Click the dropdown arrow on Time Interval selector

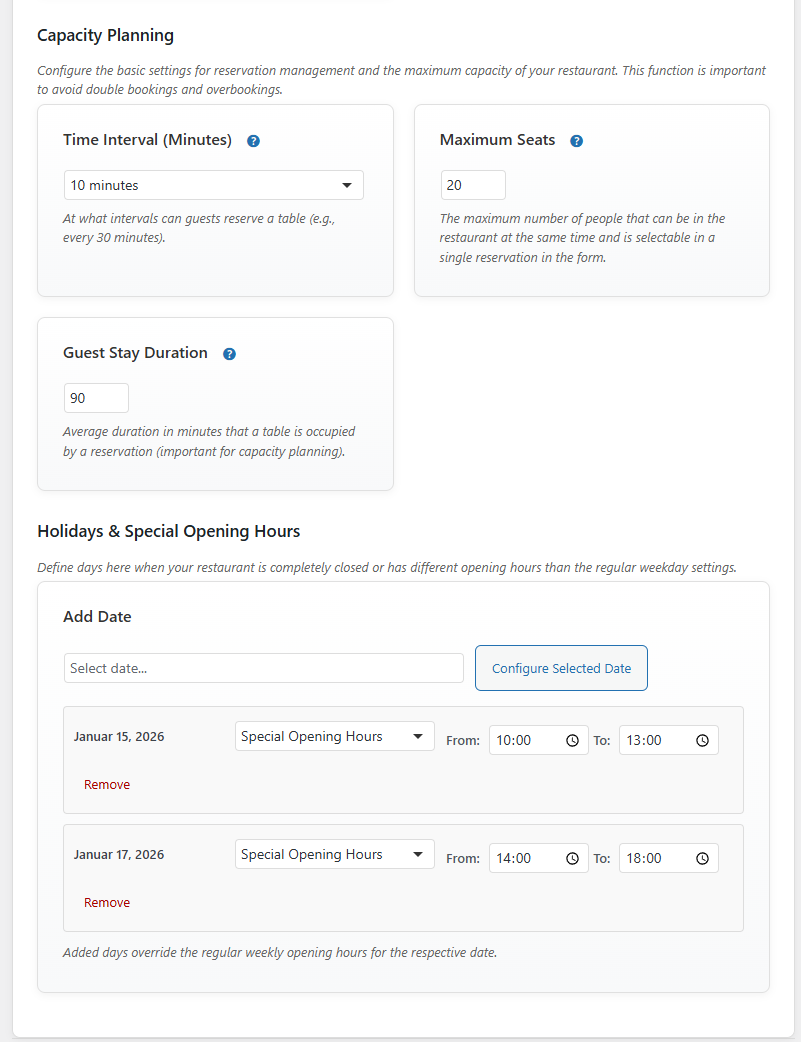(x=347, y=185)
